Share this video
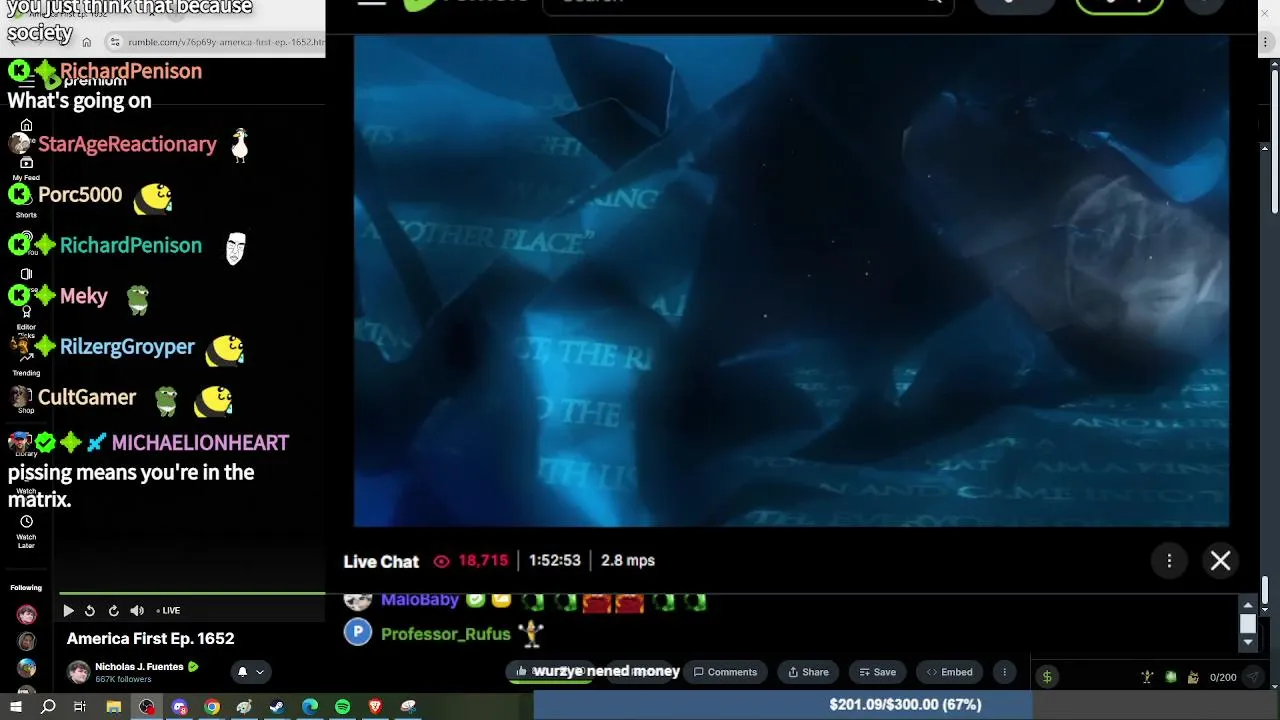Viewport: 1280px width, 720px height. click(806, 672)
